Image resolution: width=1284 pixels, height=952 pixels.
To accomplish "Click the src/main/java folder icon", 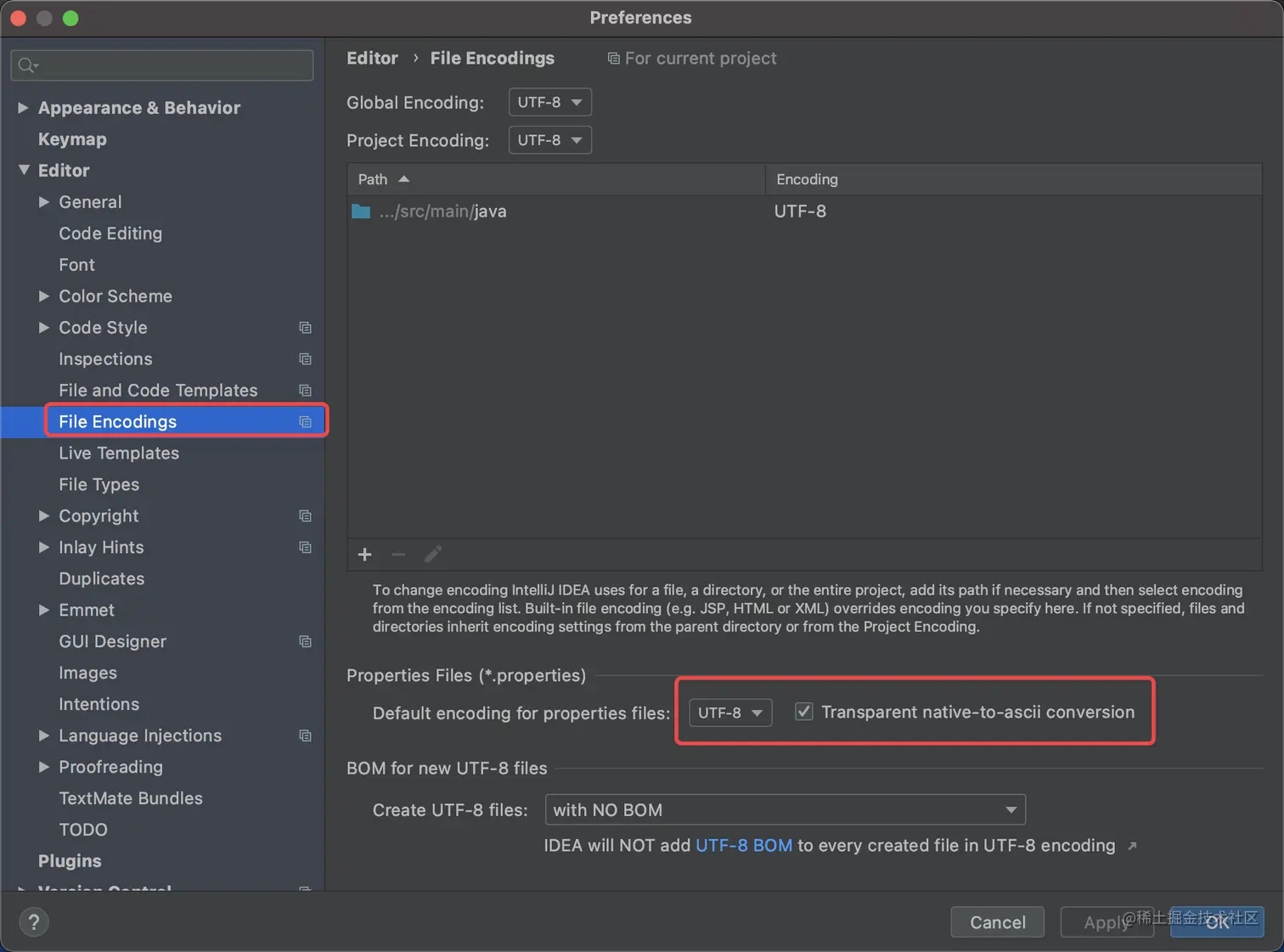I will tap(361, 211).
